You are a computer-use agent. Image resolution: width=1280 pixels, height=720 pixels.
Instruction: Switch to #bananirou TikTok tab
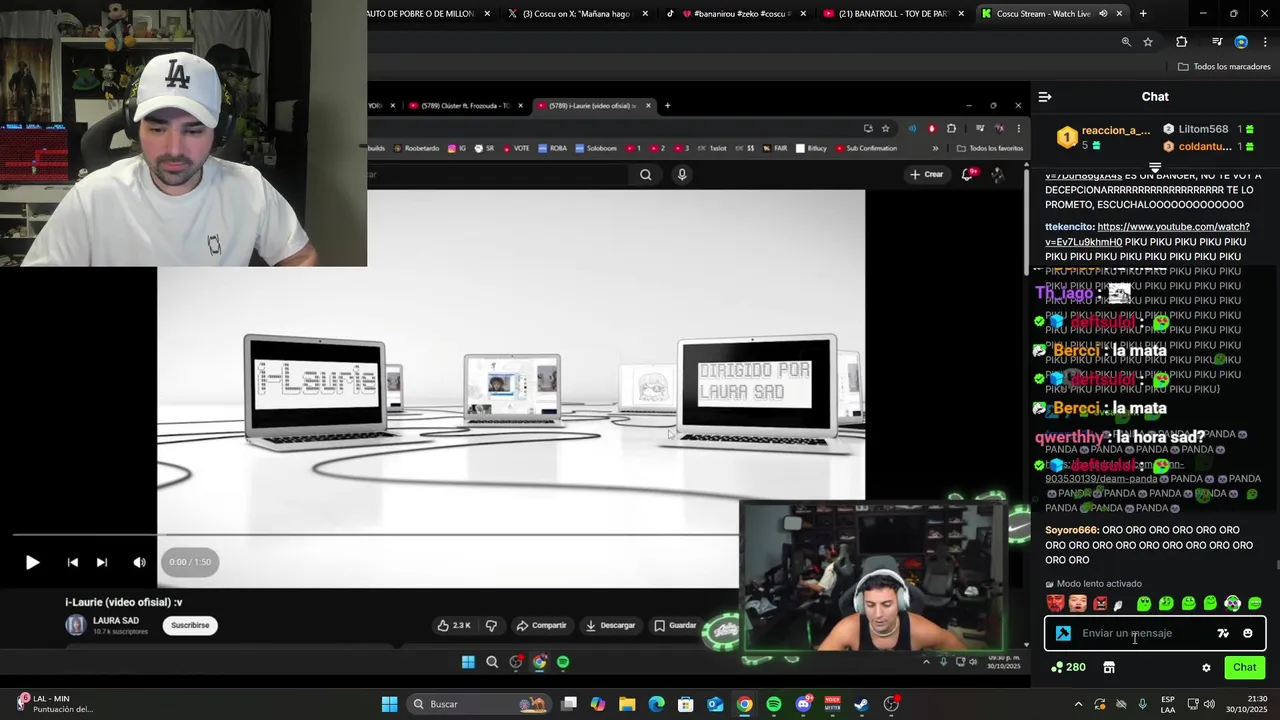tap(735, 13)
